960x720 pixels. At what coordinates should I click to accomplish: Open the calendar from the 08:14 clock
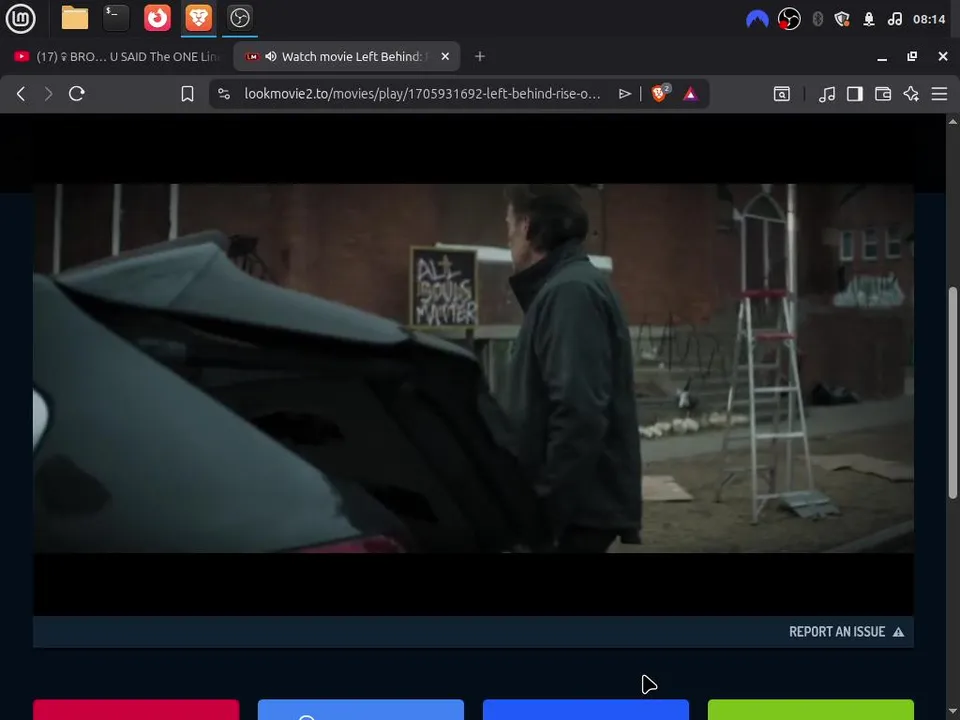[929, 19]
